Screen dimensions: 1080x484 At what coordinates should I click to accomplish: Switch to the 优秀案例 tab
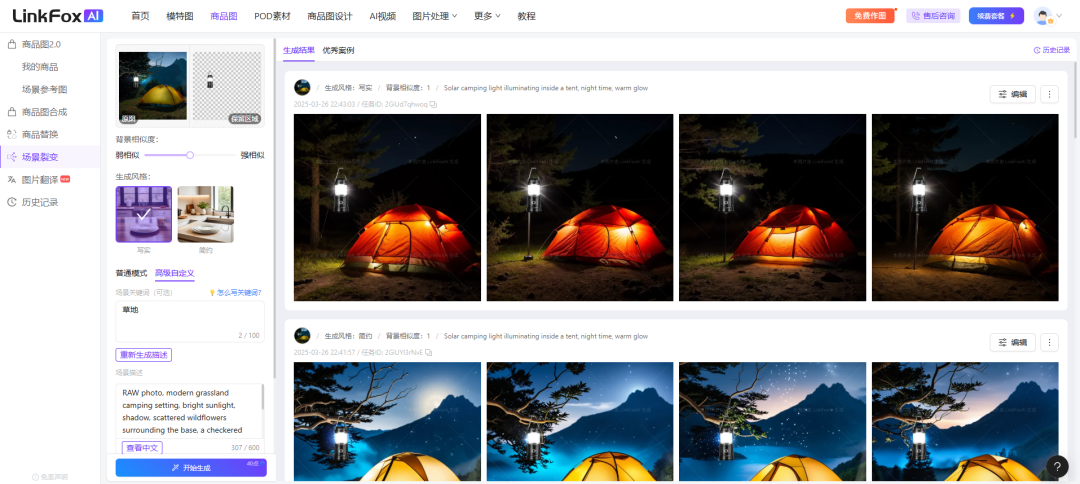[338, 50]
